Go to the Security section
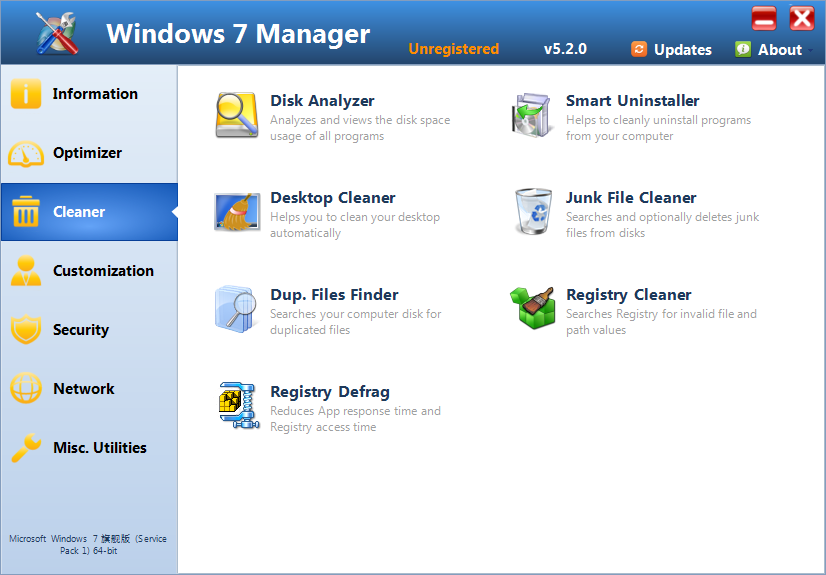The width and height of the screenshot is (826, 575). 89,330
